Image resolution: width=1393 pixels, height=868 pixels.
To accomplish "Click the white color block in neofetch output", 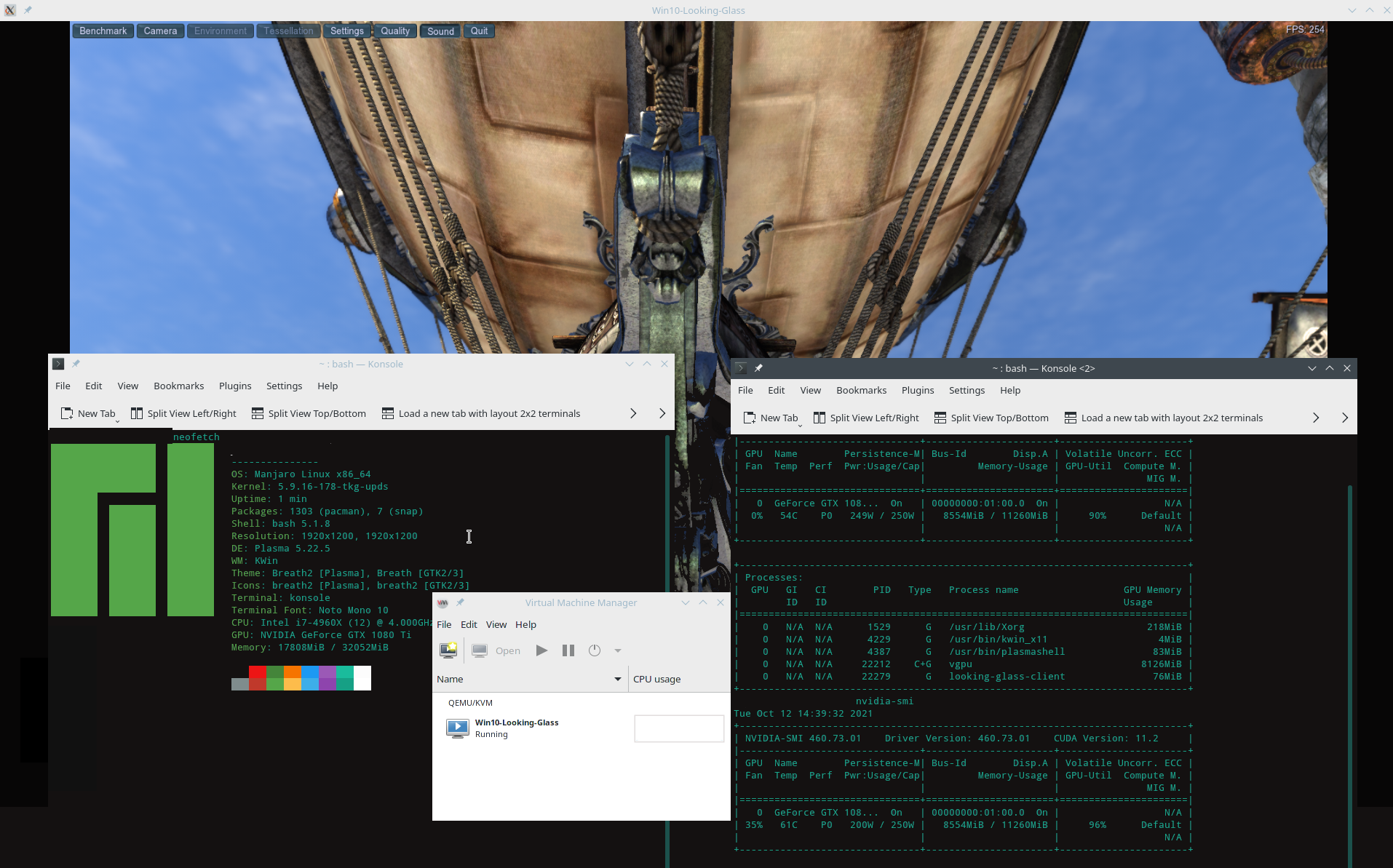I will 362,678.
